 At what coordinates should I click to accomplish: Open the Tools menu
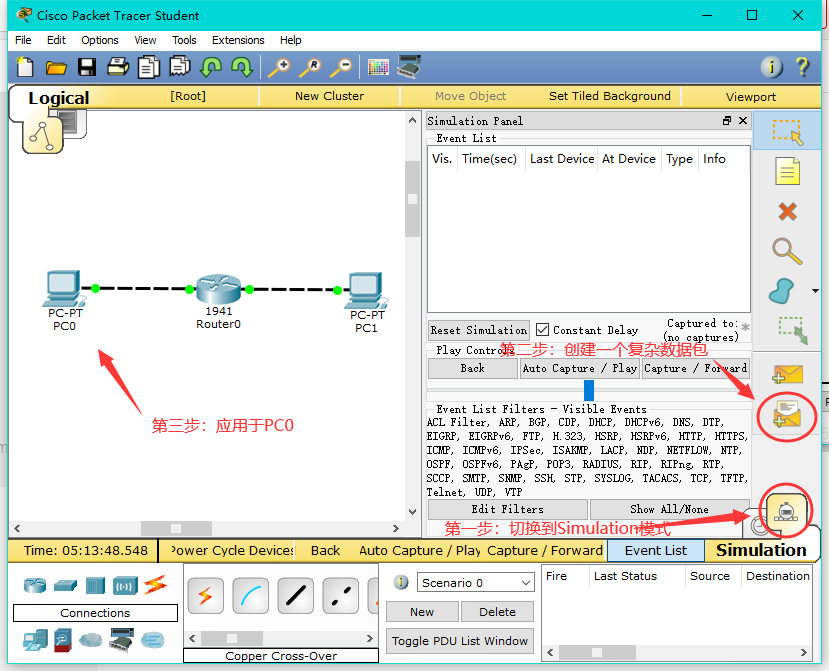point(184,40)
